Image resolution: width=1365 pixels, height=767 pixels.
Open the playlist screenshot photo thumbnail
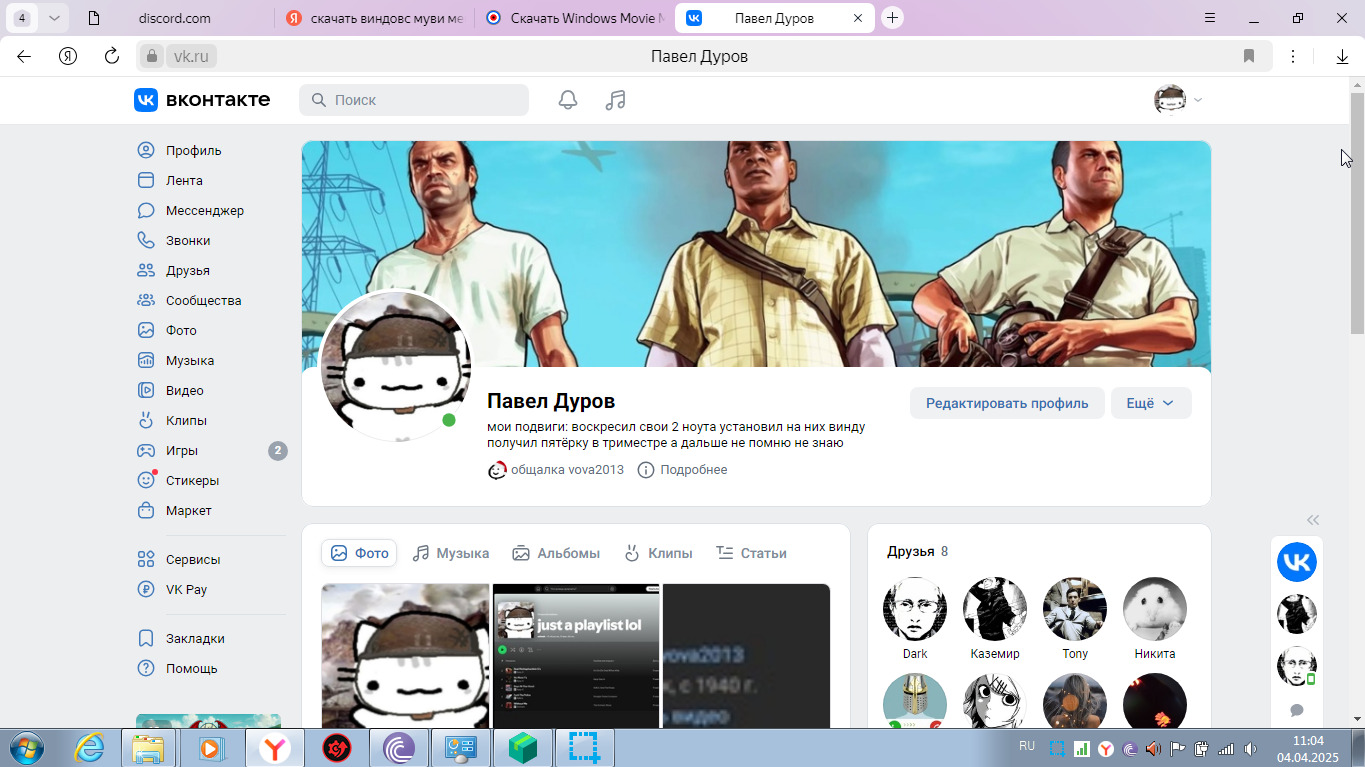576,655
